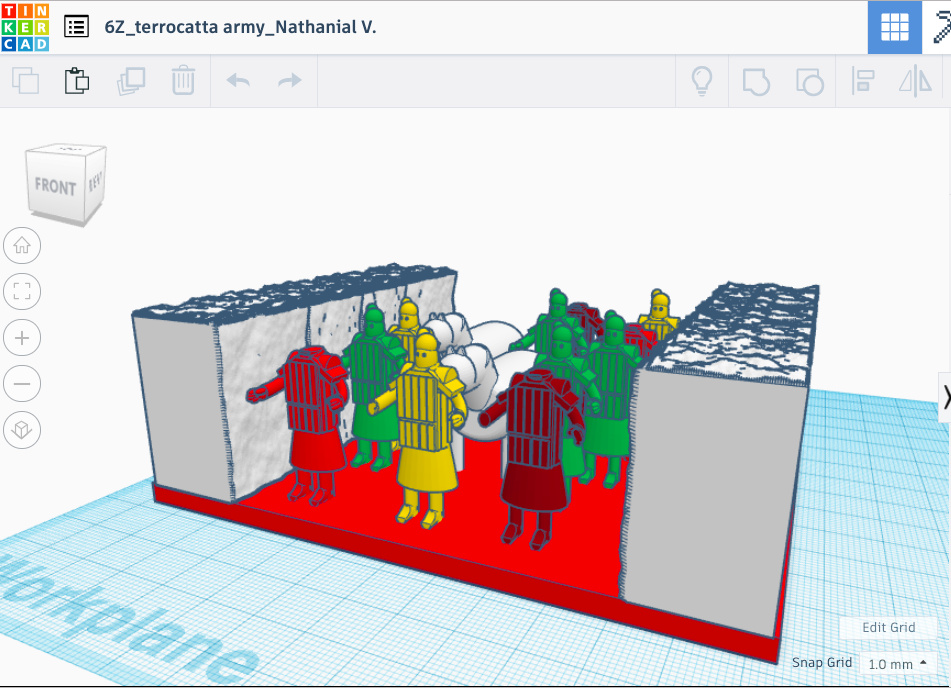Expand the collapsed shapes panel arrow
951x689 pixels.
[x=945, y=396]
